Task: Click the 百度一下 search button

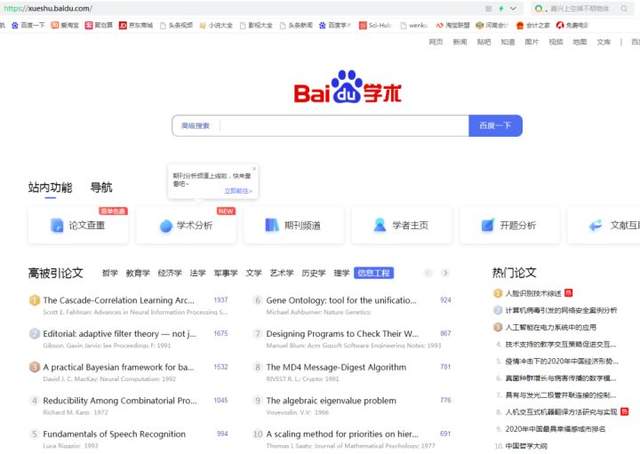Action: (495, 125)
